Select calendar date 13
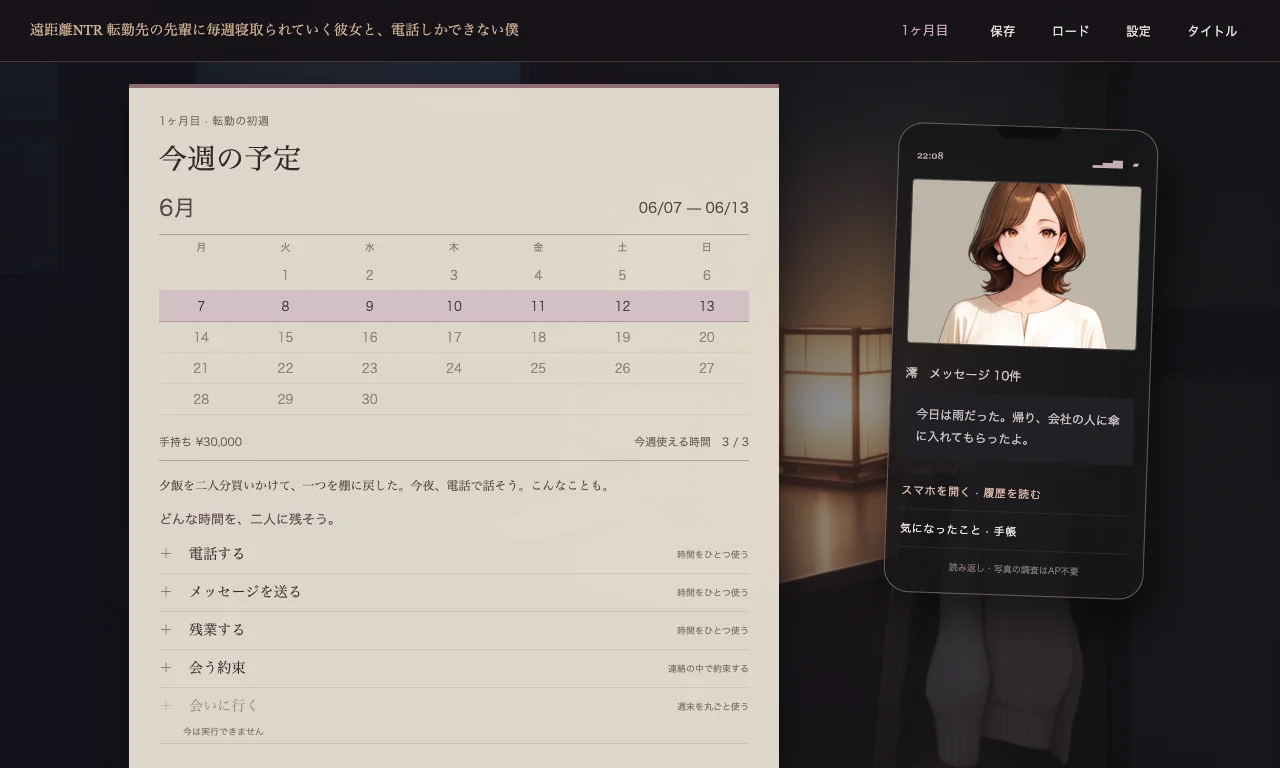 tap(707, 306)
